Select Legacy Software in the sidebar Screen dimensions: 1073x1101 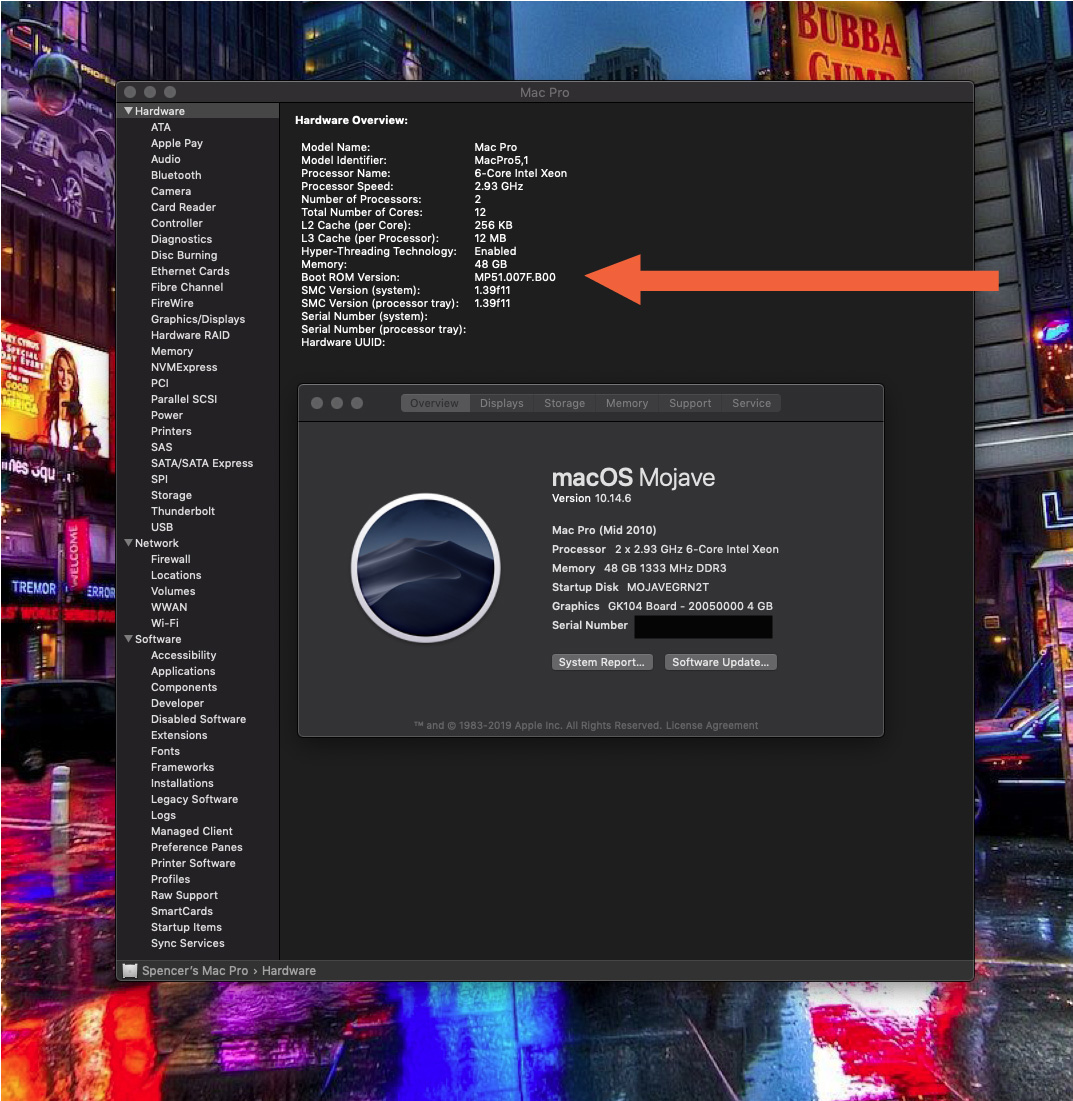pyautogui.click(x=195, y=800)
